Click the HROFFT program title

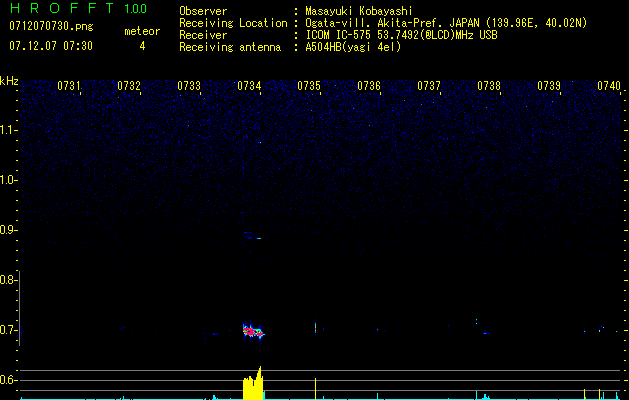pos(62,8)
